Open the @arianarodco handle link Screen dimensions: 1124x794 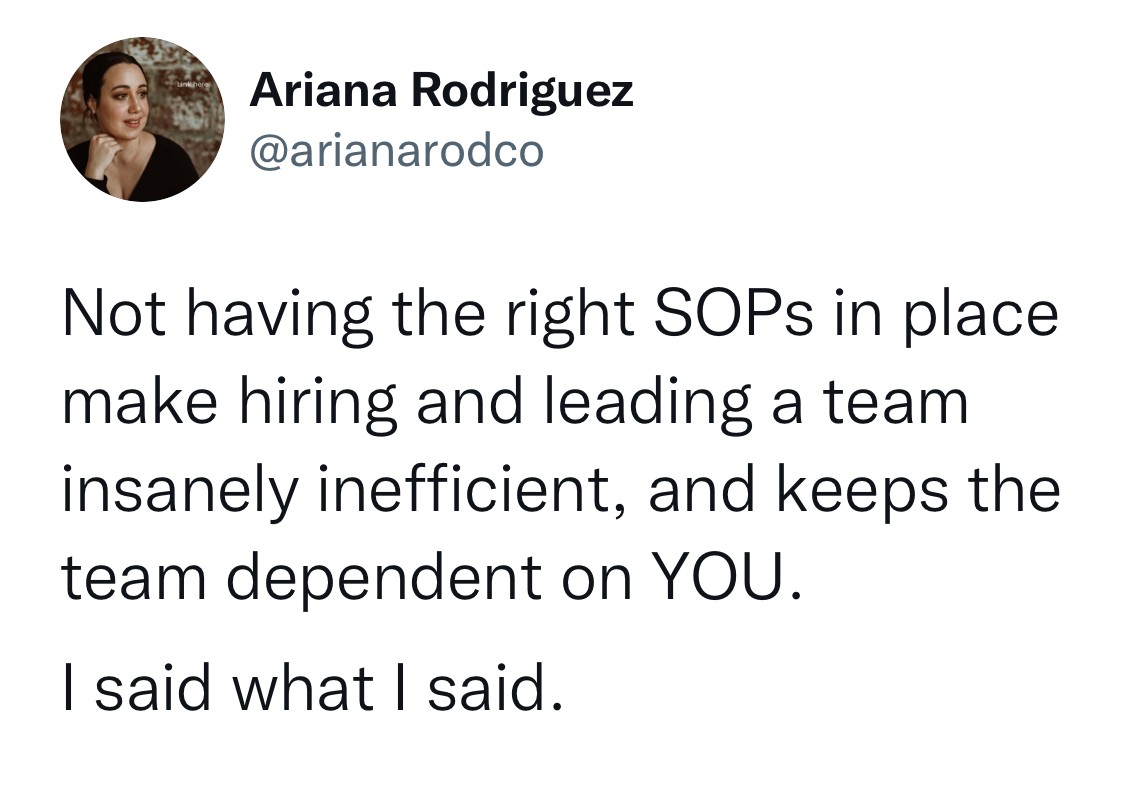pos(397,151)
